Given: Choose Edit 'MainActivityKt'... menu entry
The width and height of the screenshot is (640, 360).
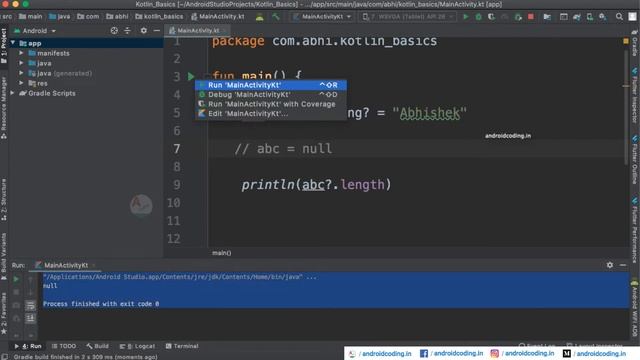Looking at the screenshot, I should coord(271,113).
